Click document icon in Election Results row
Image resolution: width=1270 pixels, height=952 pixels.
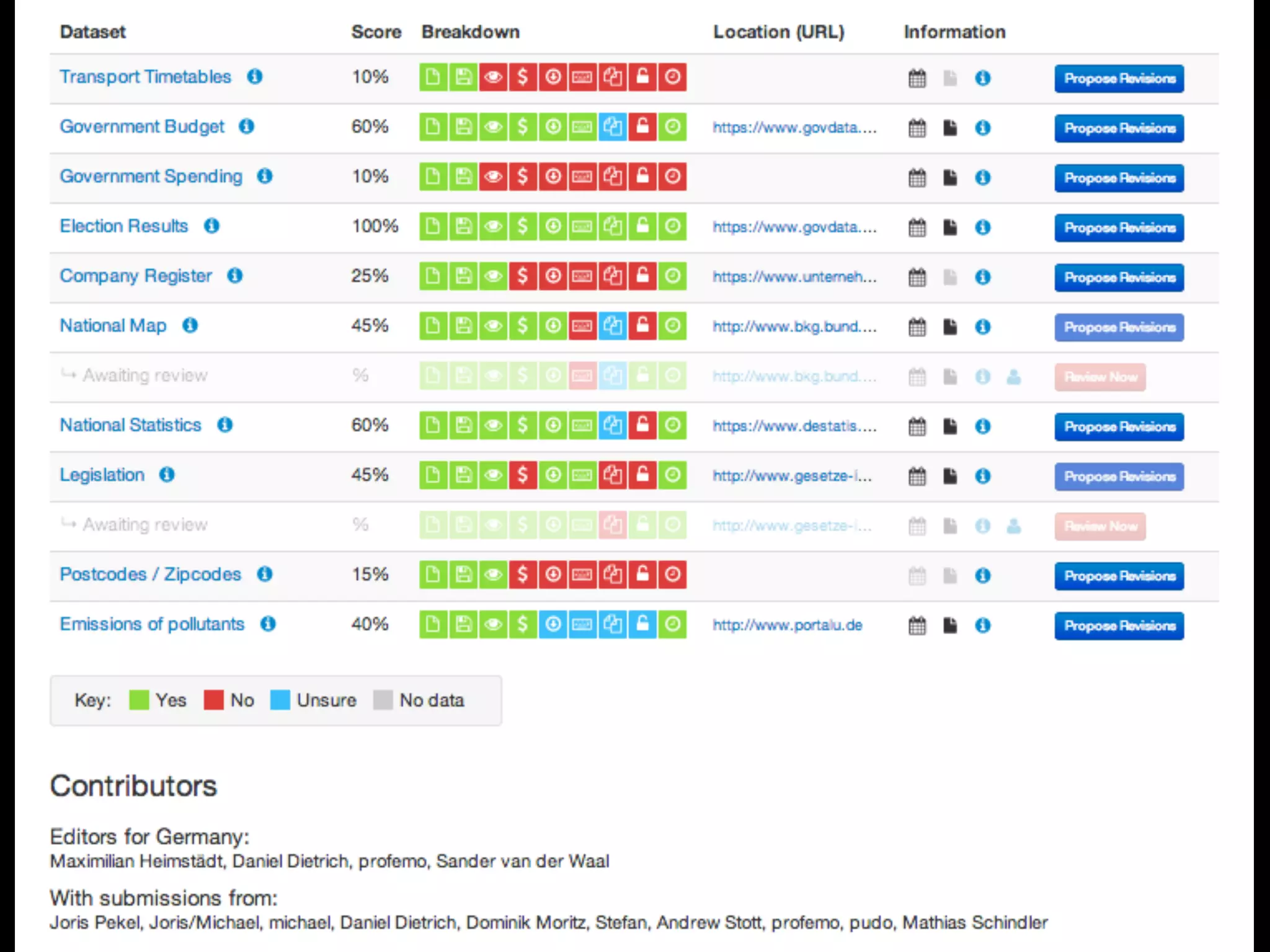(949, 227)
